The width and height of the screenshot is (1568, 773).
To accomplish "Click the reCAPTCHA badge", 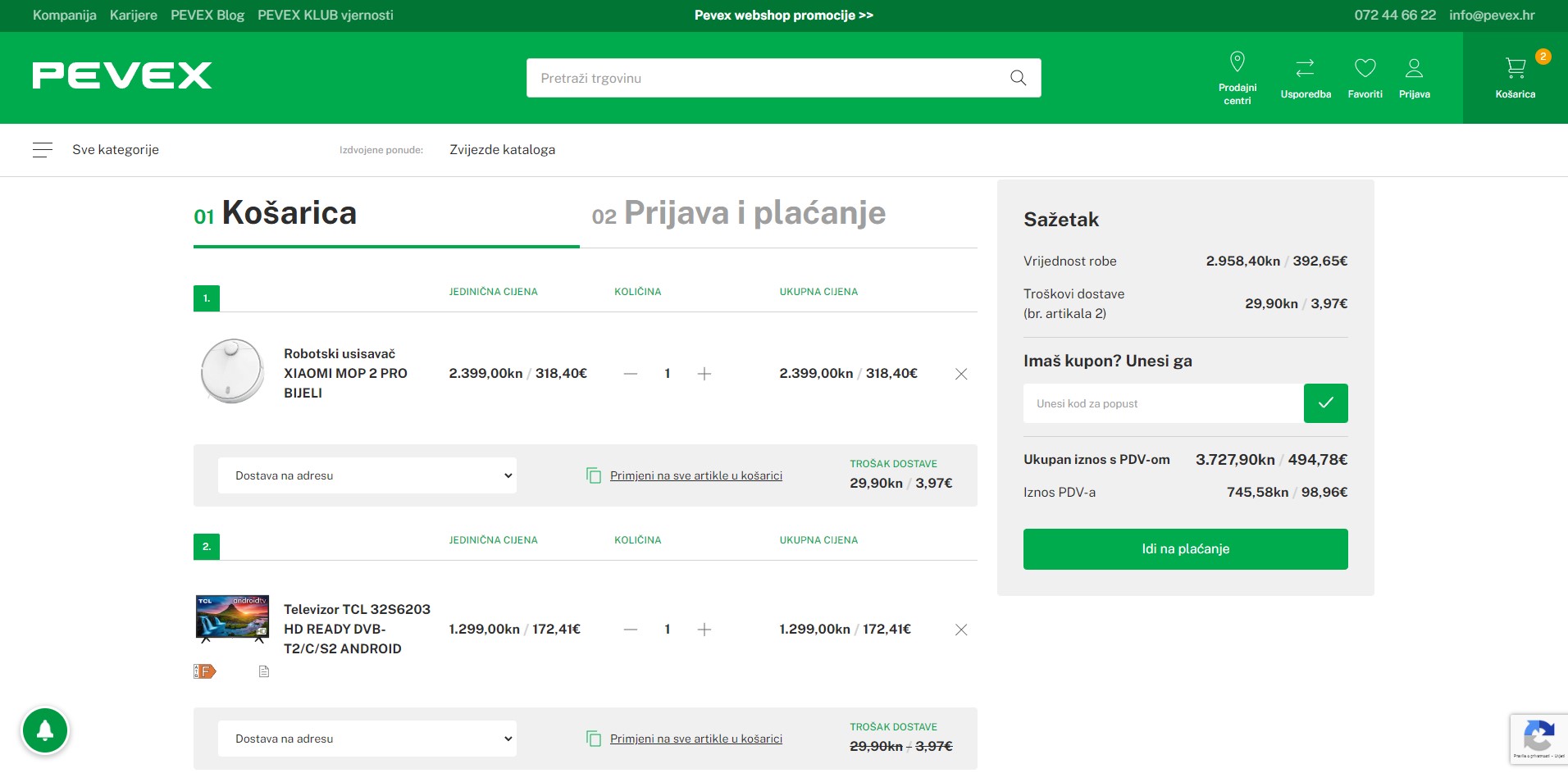I will point(1538,739).
